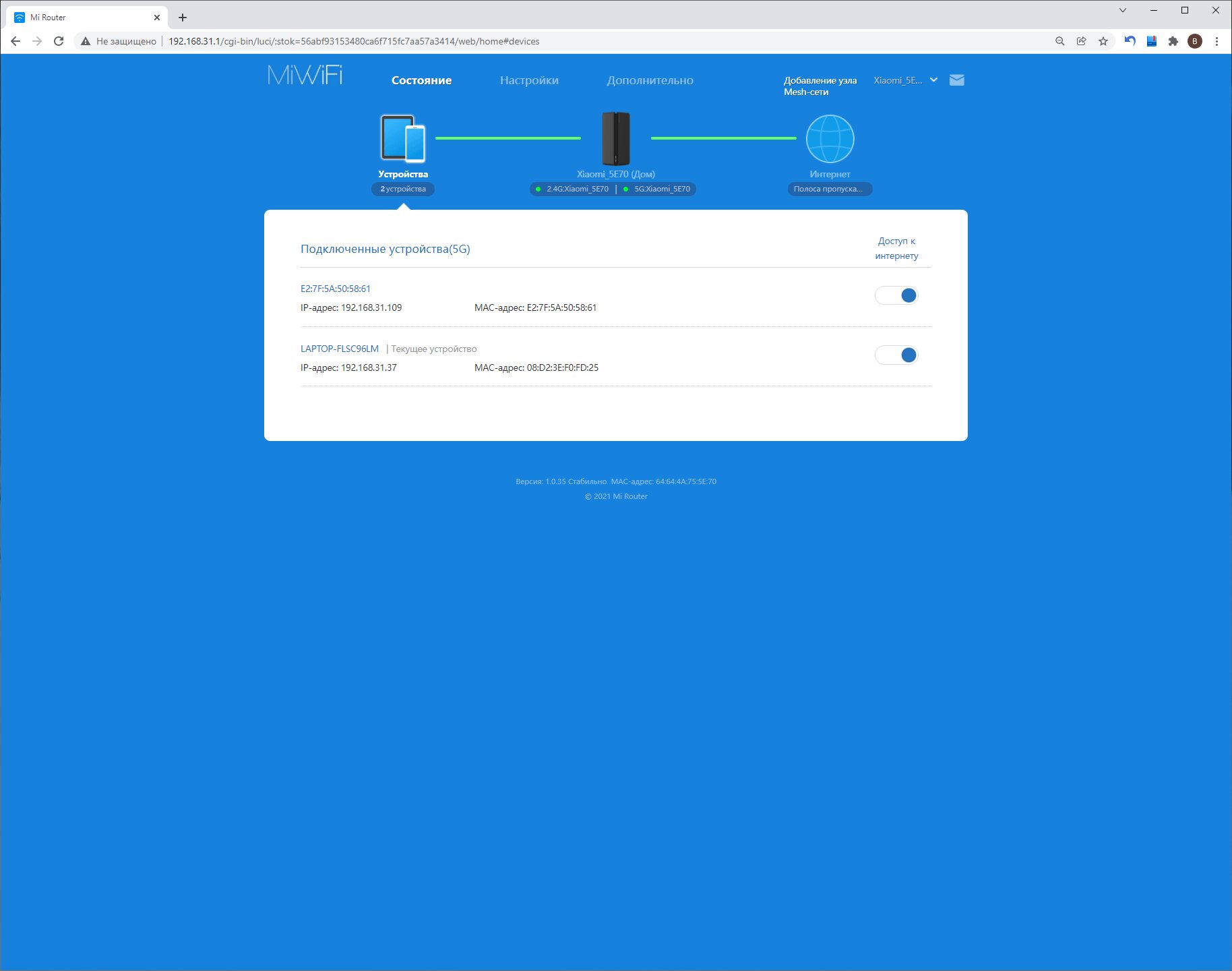The image size is (1232, 971).
Task: Select the Xiaomi router icon
Action: pyautogui.click(x=616, y=139)
